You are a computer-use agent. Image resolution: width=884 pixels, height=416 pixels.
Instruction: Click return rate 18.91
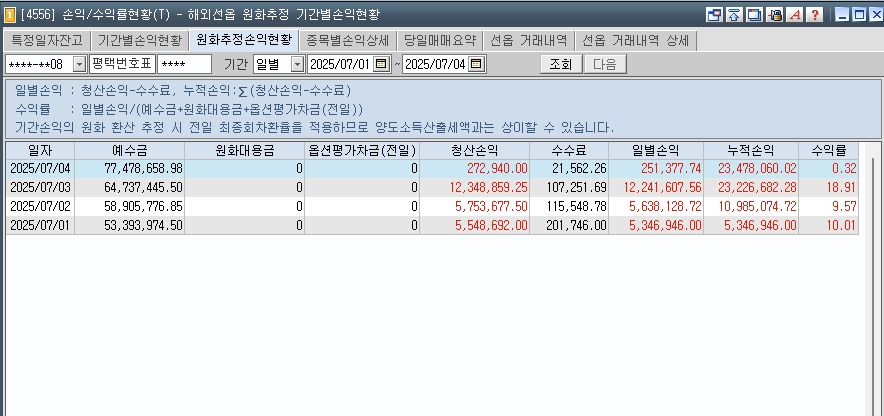tap(844, 188)
